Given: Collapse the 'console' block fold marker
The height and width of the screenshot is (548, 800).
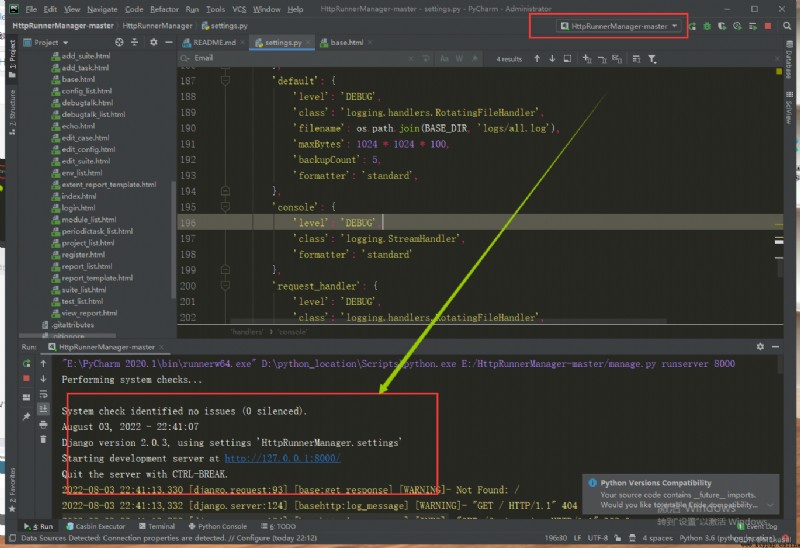Looking at the screenshot, I should pyautogui.click(x=225, y=207).
